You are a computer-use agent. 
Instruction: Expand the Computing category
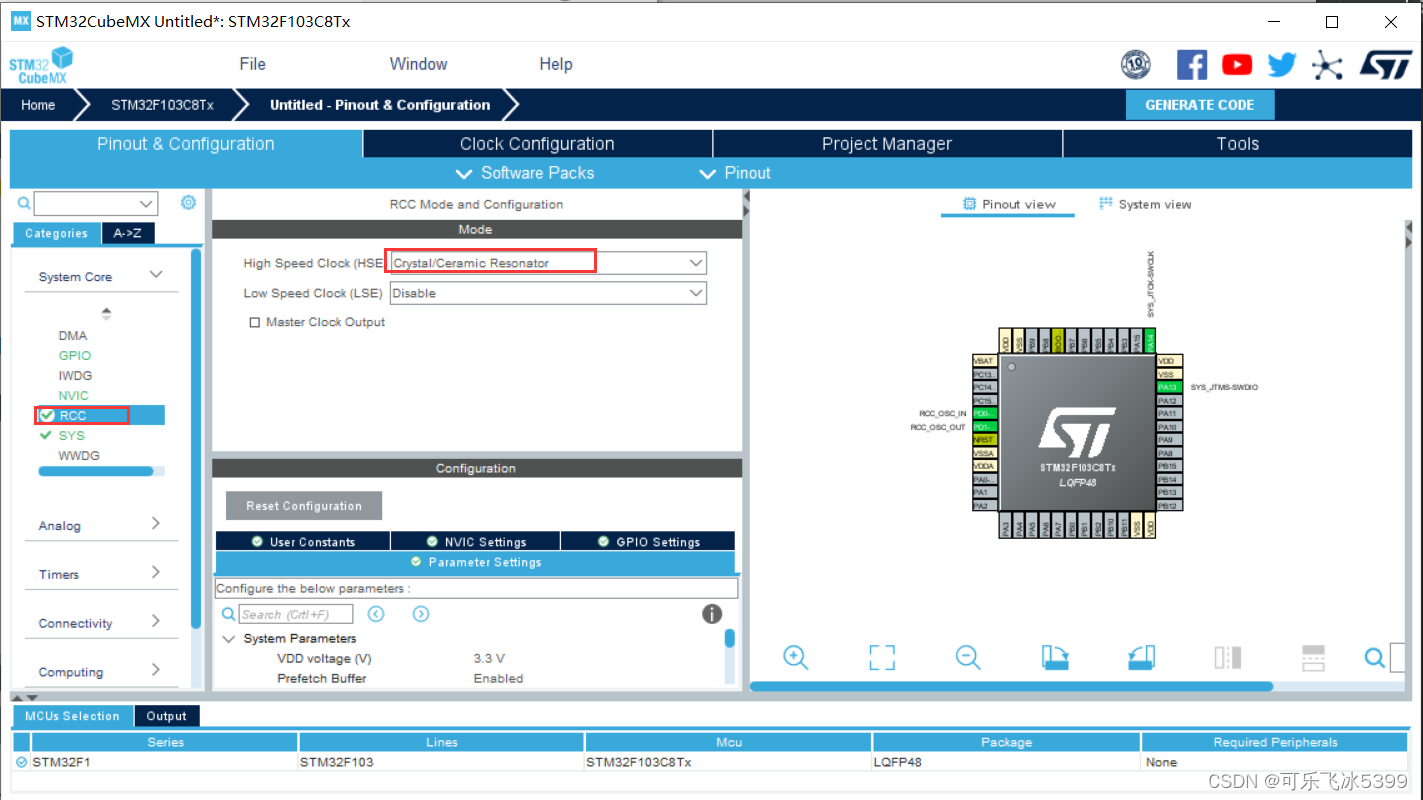156,670
